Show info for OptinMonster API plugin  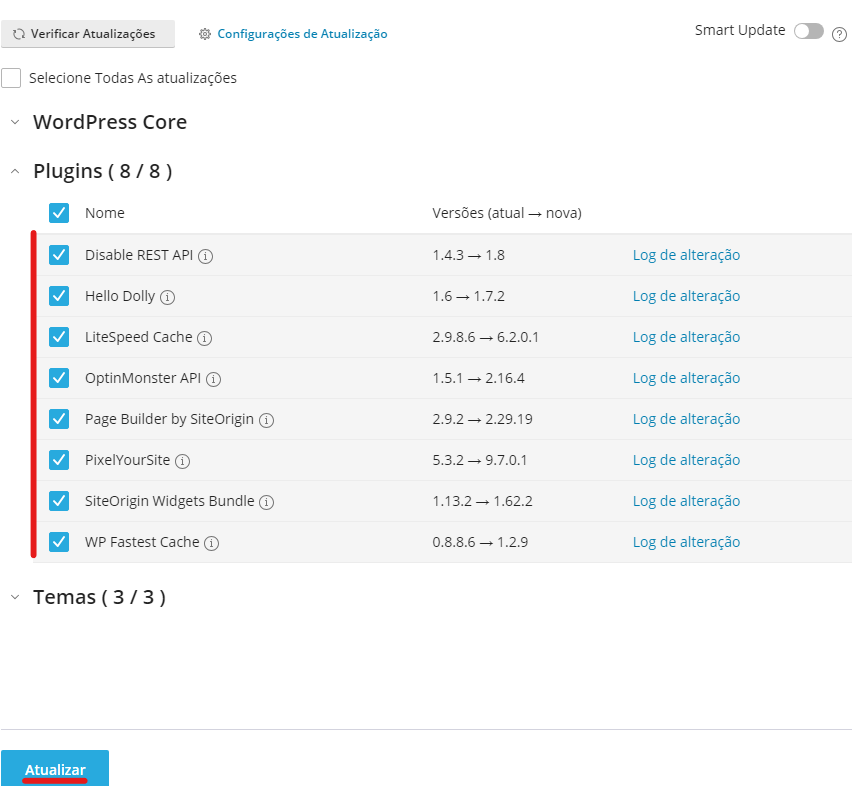click(x=214, y=379)
